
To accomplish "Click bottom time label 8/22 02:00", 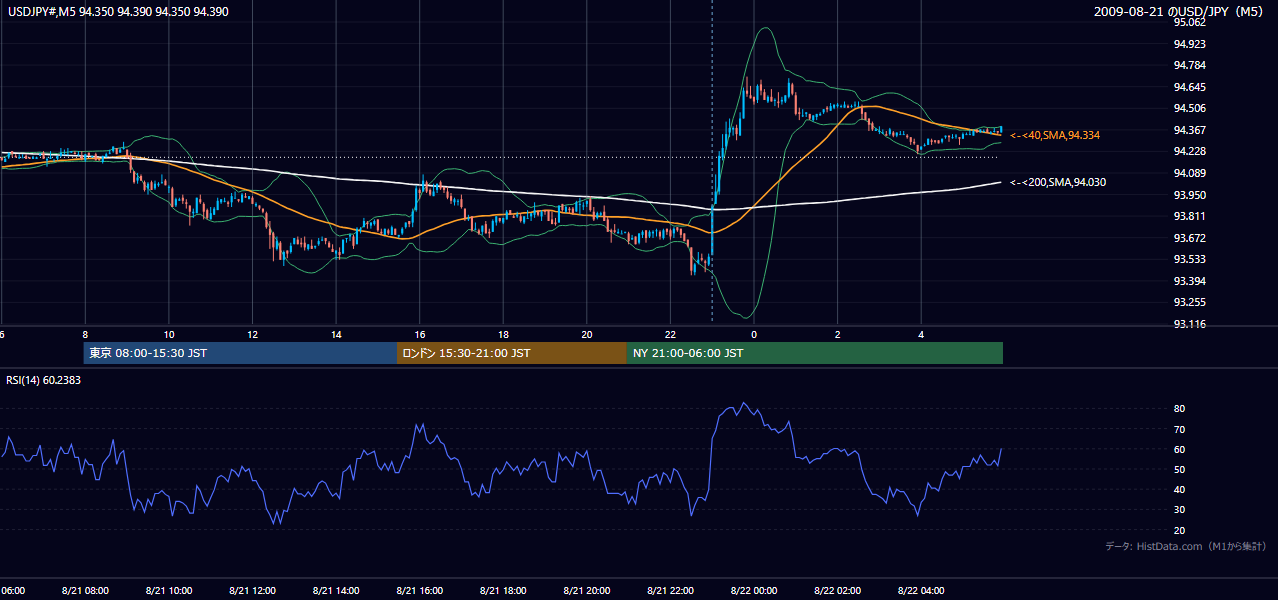I will [837, 591].
